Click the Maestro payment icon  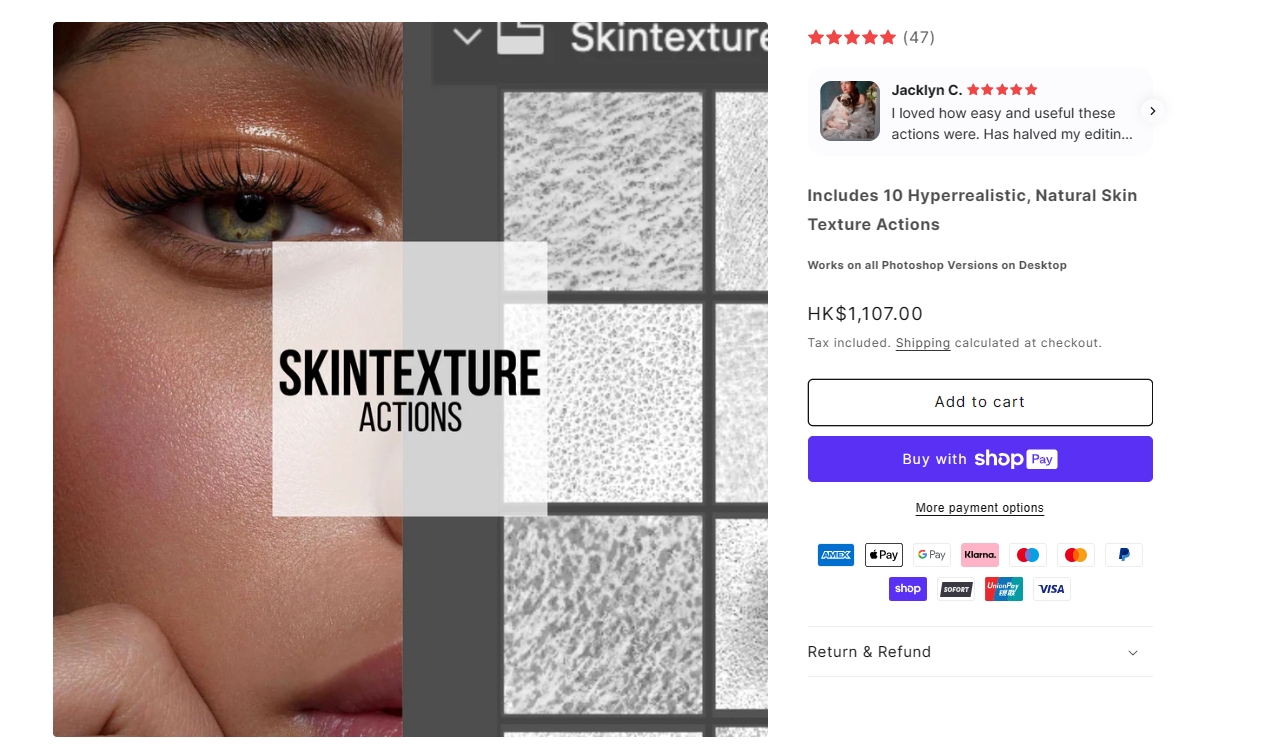pyautogui.click(x=1028, y=555)
